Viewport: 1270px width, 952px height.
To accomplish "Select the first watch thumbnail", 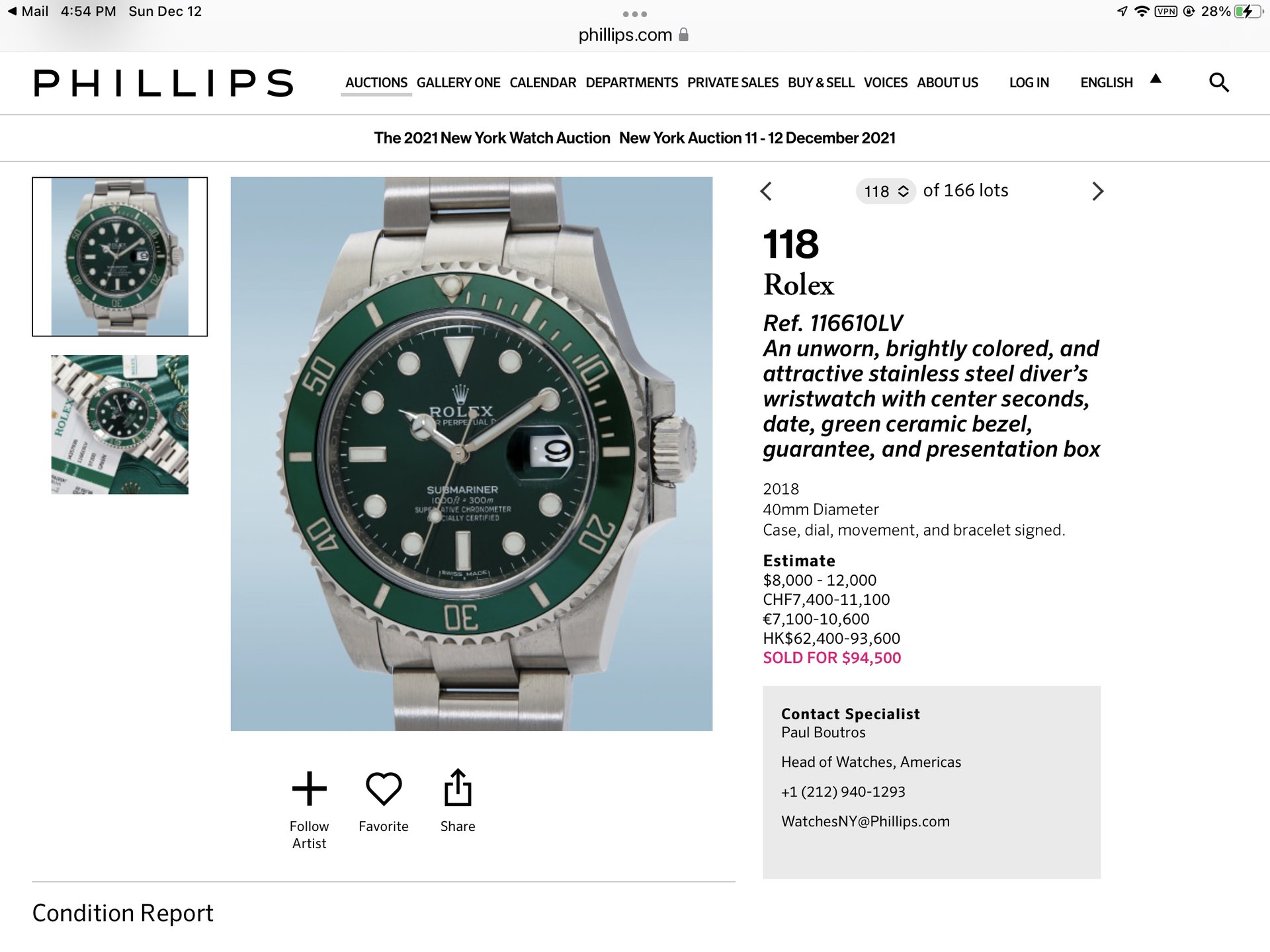I will (120, 257).
